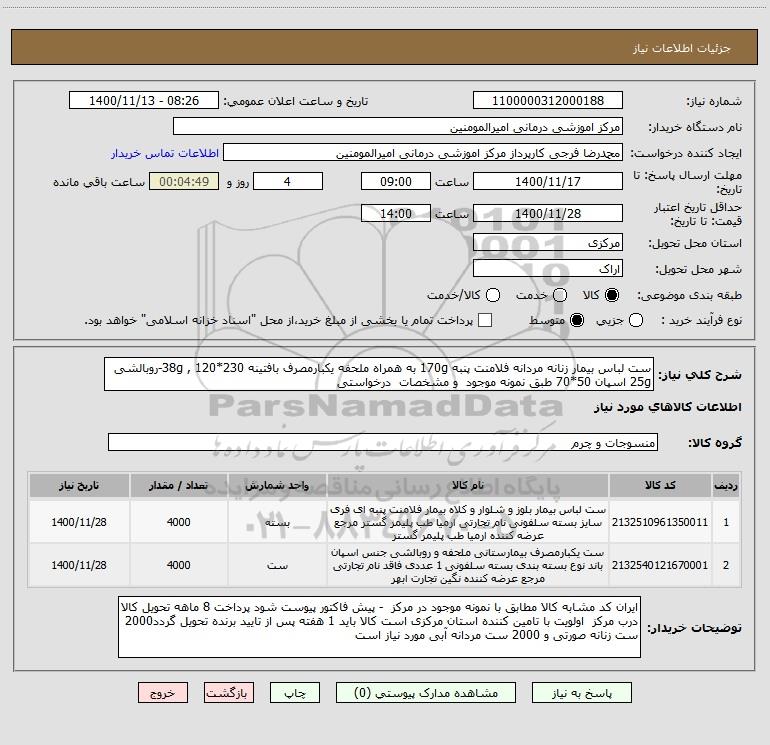
Task: Open the اطلاعات تماس خریدار link
Action: (x=165, y=153)
